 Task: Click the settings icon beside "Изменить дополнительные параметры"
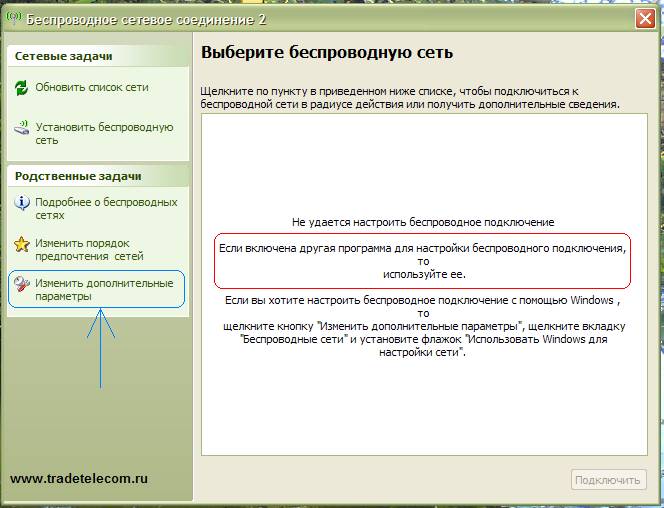pyautogui.click(x=22, y=284)
